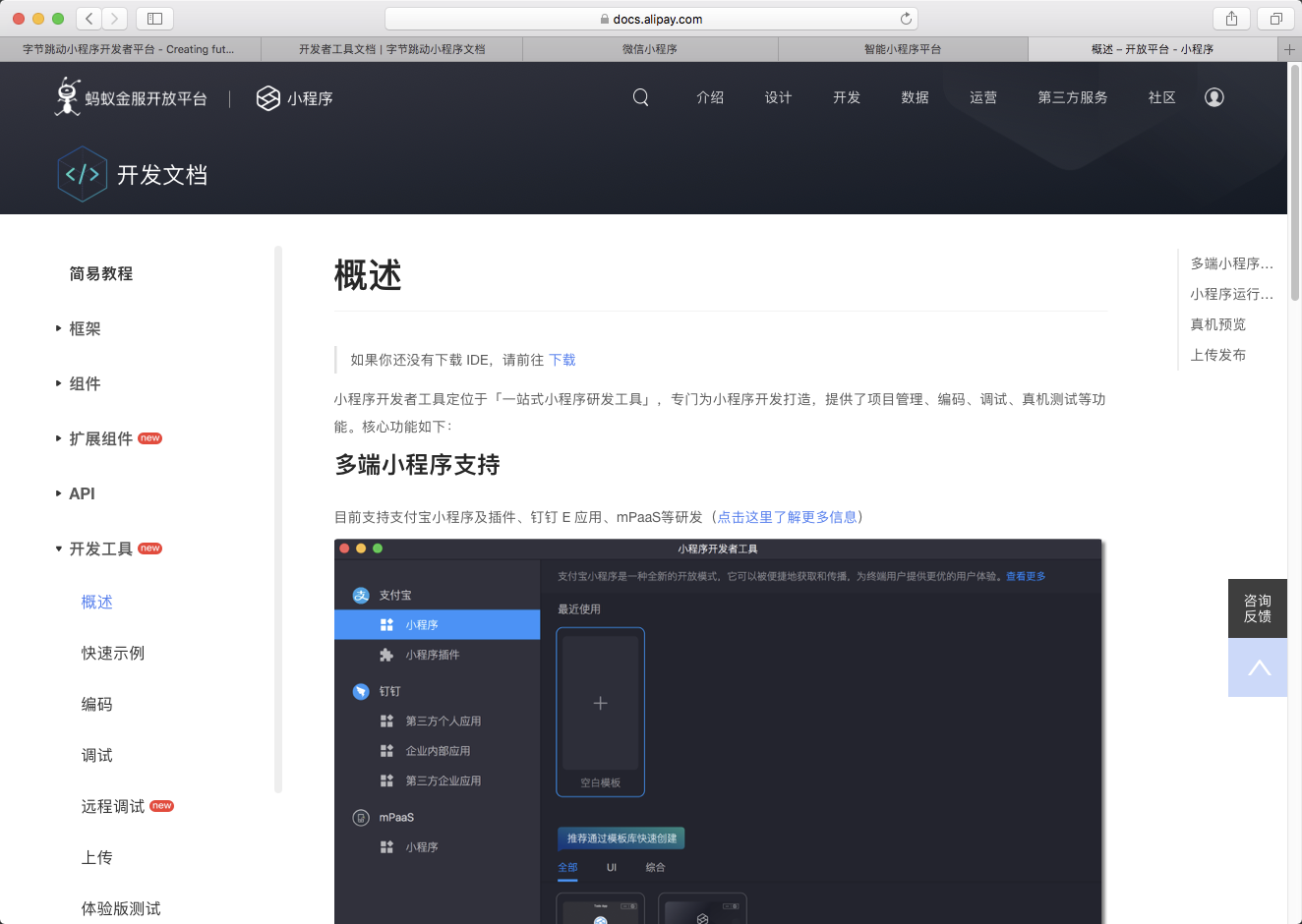Select 概述 in the sidebar

pos(97,602)
